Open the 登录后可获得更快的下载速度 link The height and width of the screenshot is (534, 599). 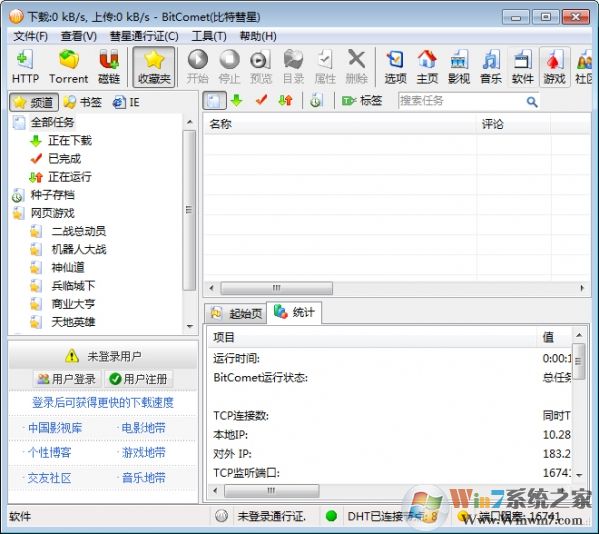103,402
